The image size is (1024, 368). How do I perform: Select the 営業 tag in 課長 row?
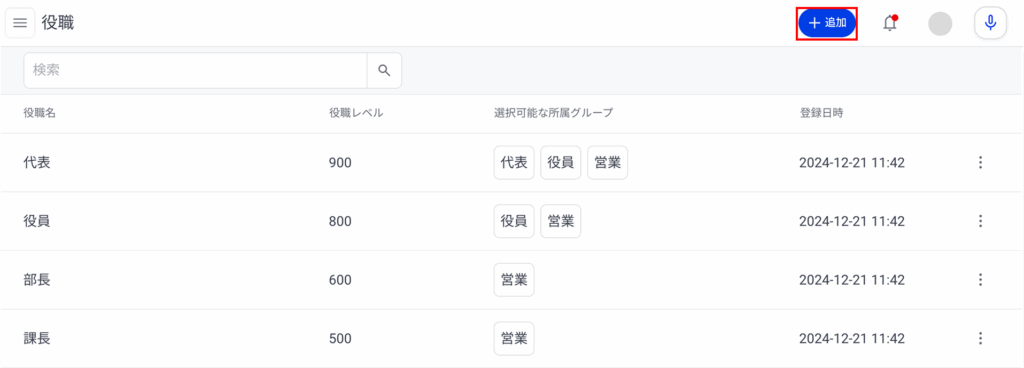tap(514, 339)
